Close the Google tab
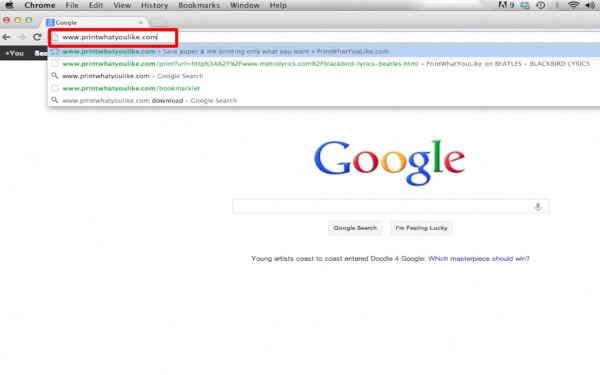Image resolution: width=600 pixels, height=375 pixels. (140, 23)
